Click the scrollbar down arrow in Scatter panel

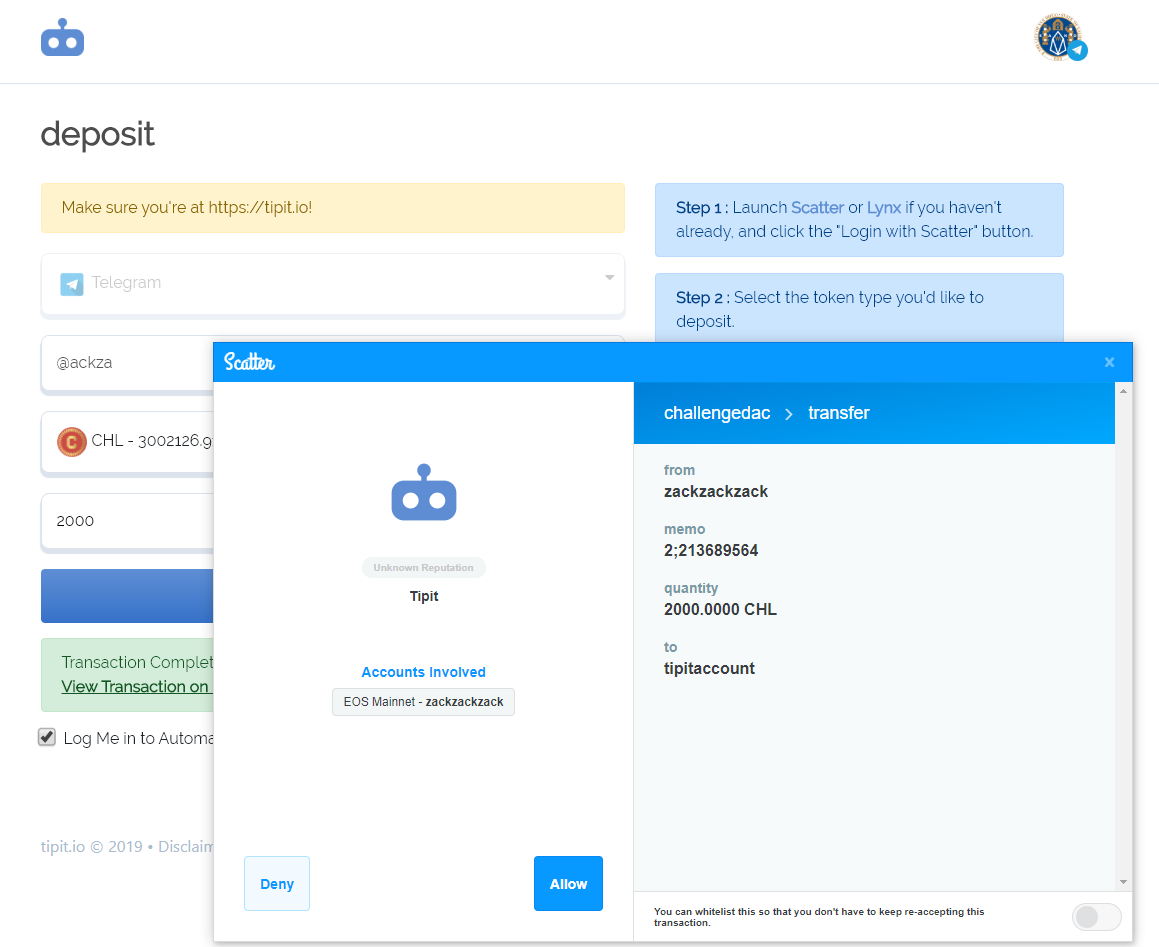[x=1123, y=882]
